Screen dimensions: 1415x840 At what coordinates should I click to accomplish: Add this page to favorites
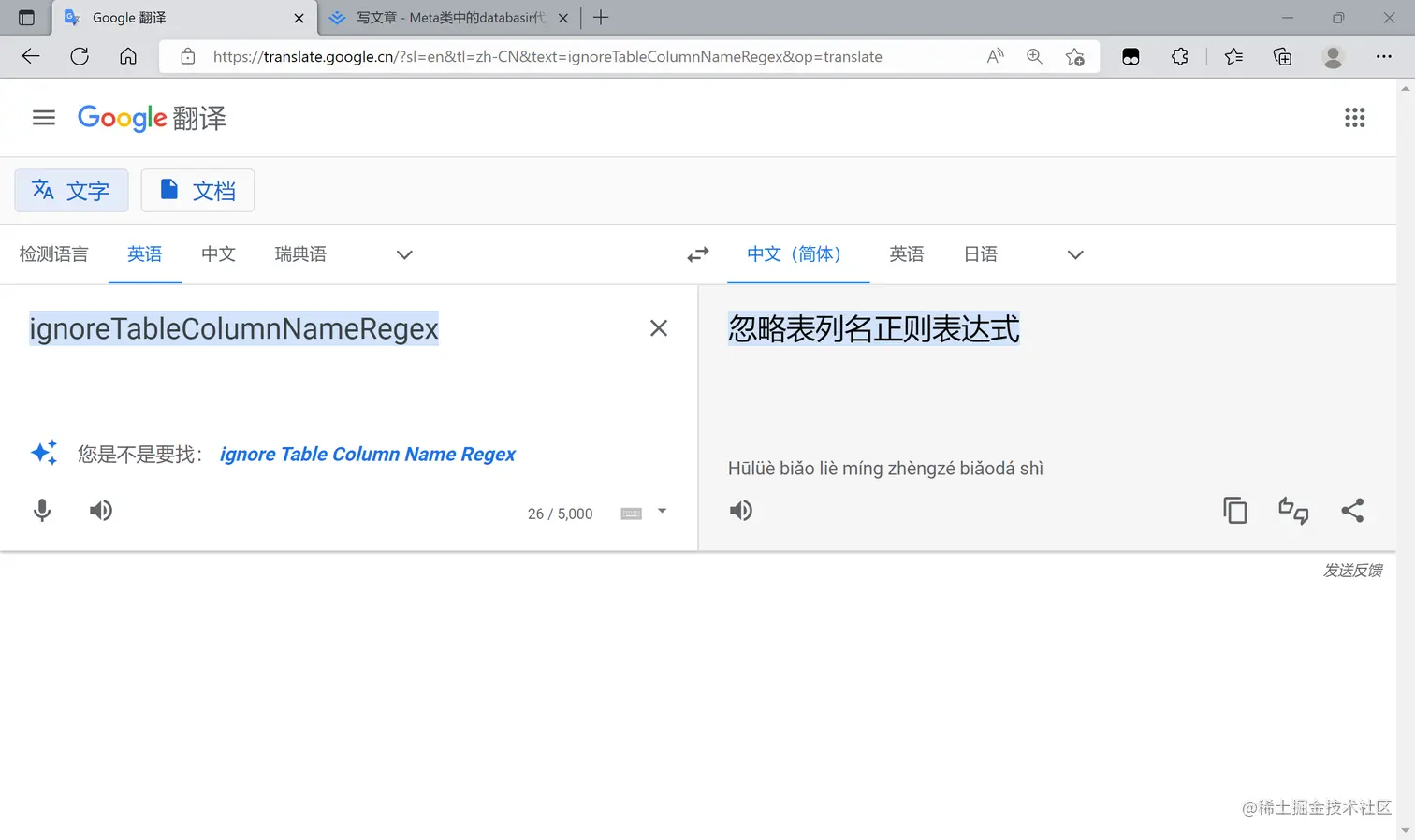coord(1075,57)
